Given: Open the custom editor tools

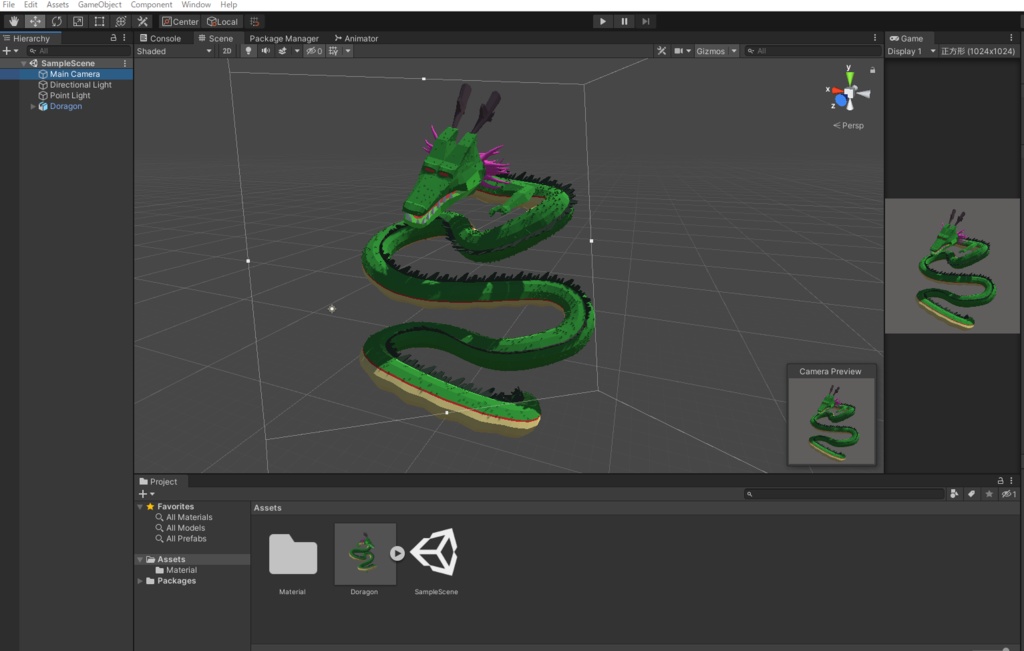Looking at the screenshot, I should tap(142, 22).
